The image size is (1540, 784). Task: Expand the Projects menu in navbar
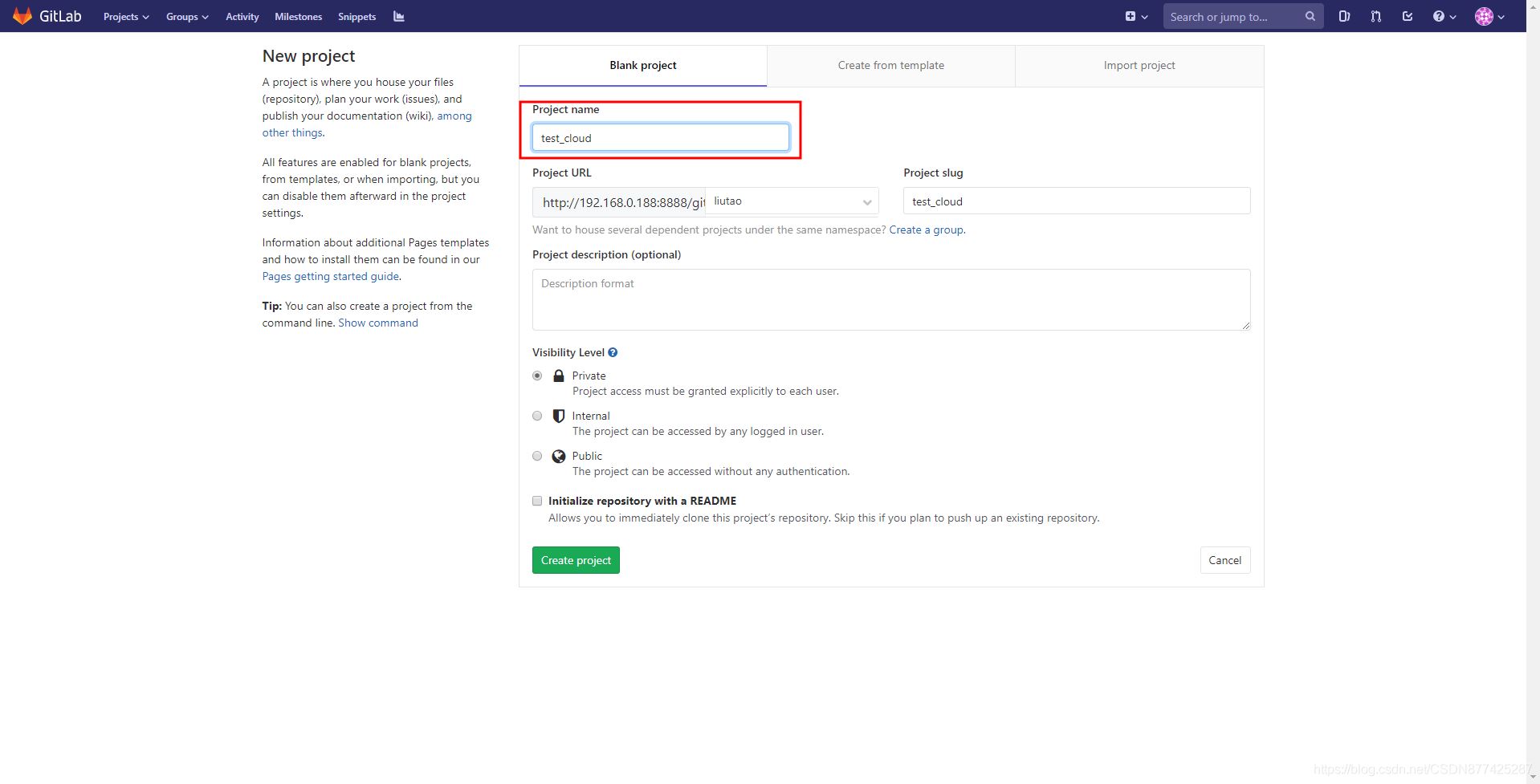[x=126, y=16]
